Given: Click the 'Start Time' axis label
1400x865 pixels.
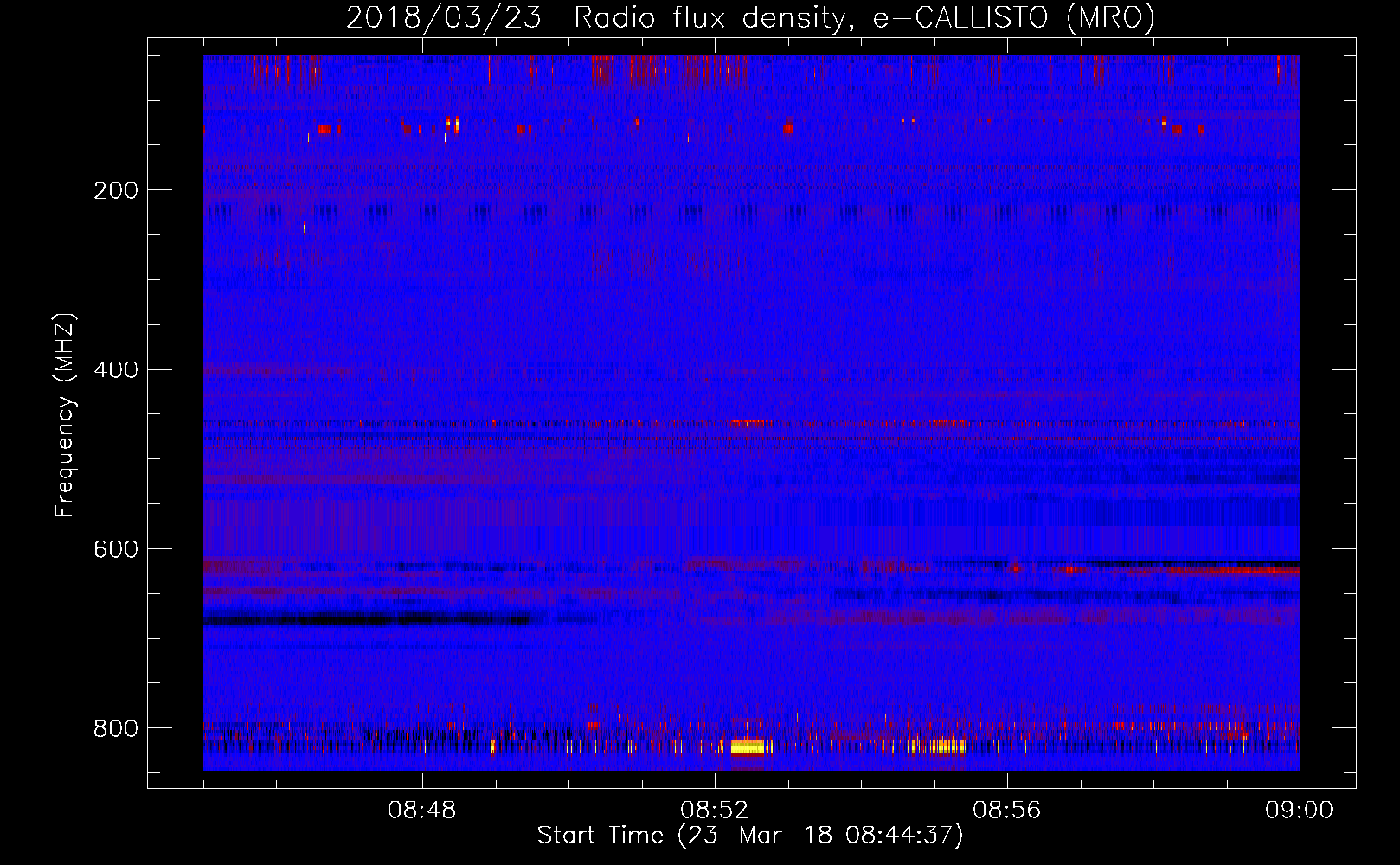Looking at the screenshot, I should coord(750,836).
